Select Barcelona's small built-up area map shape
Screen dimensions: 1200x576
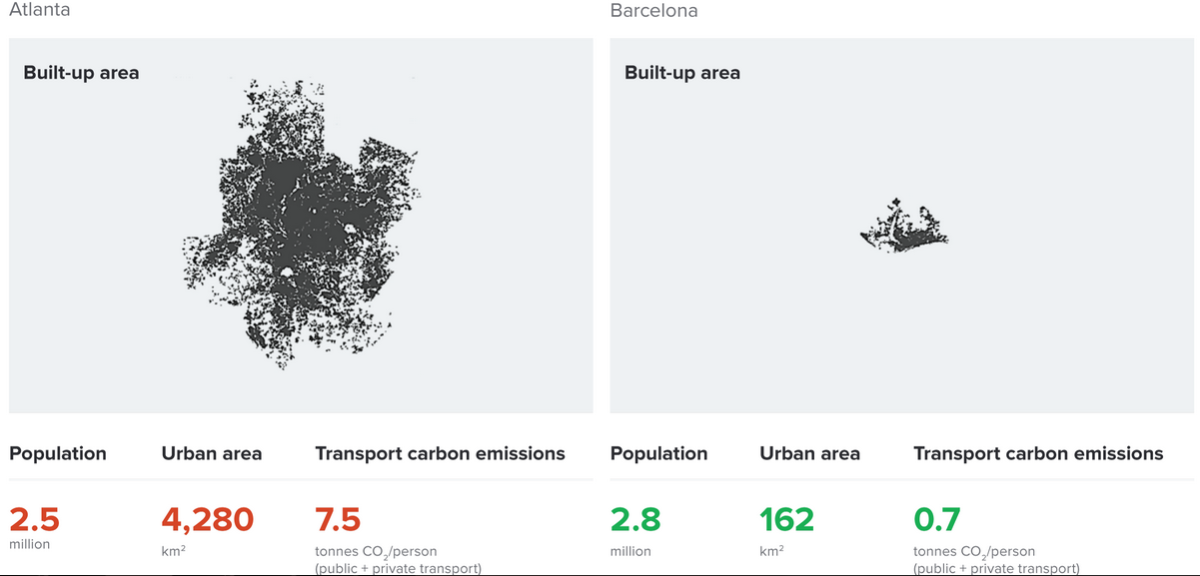tap(905, 228)
